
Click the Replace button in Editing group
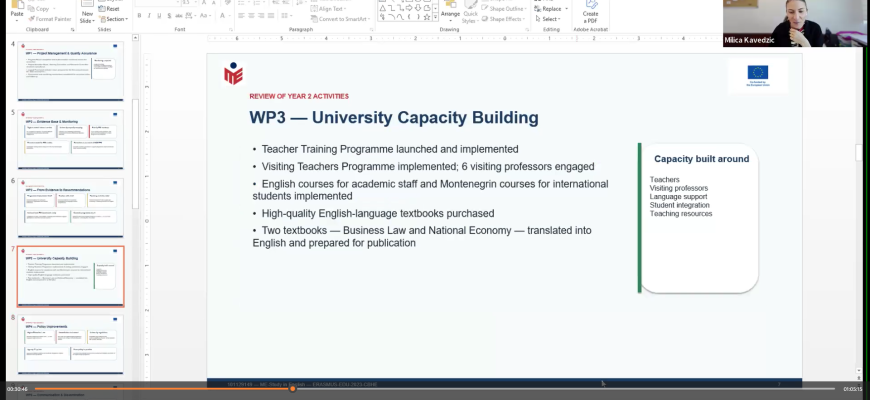550,9
